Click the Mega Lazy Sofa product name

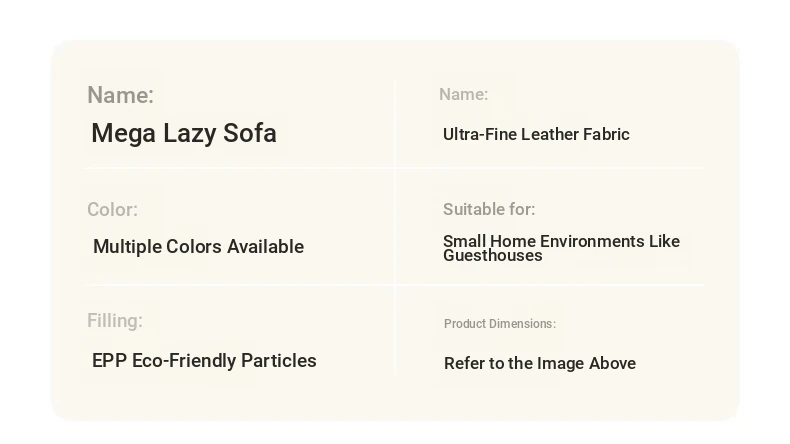184,134
